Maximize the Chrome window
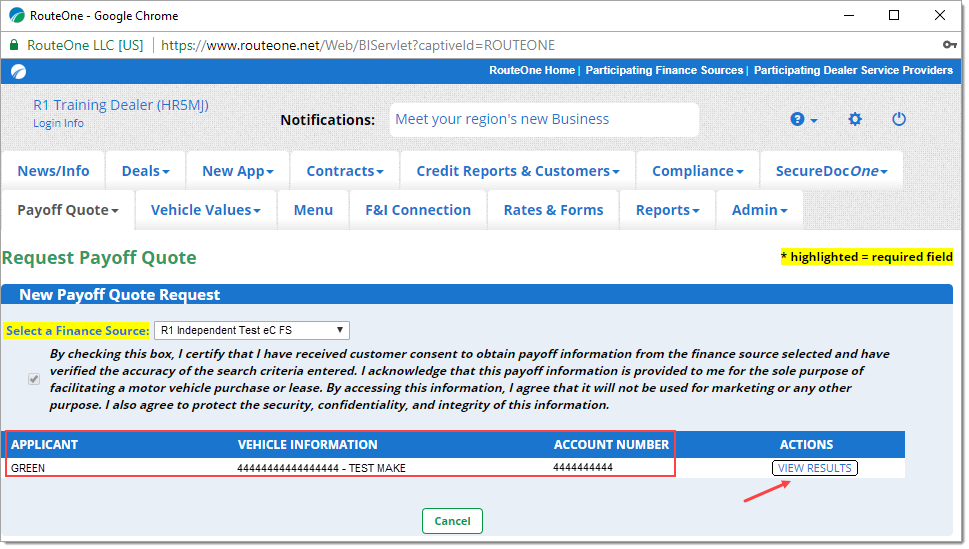The width and height of the screenshot is (969, 549). pos(894,15)
